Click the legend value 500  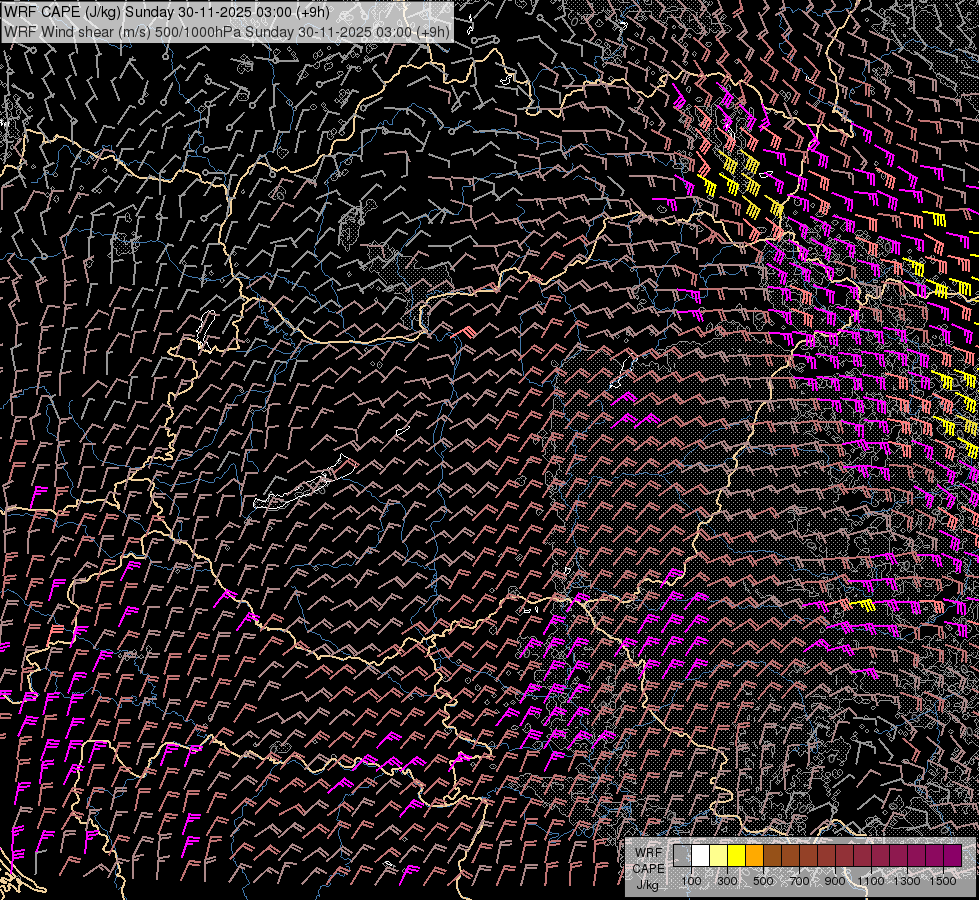(763, 881)
